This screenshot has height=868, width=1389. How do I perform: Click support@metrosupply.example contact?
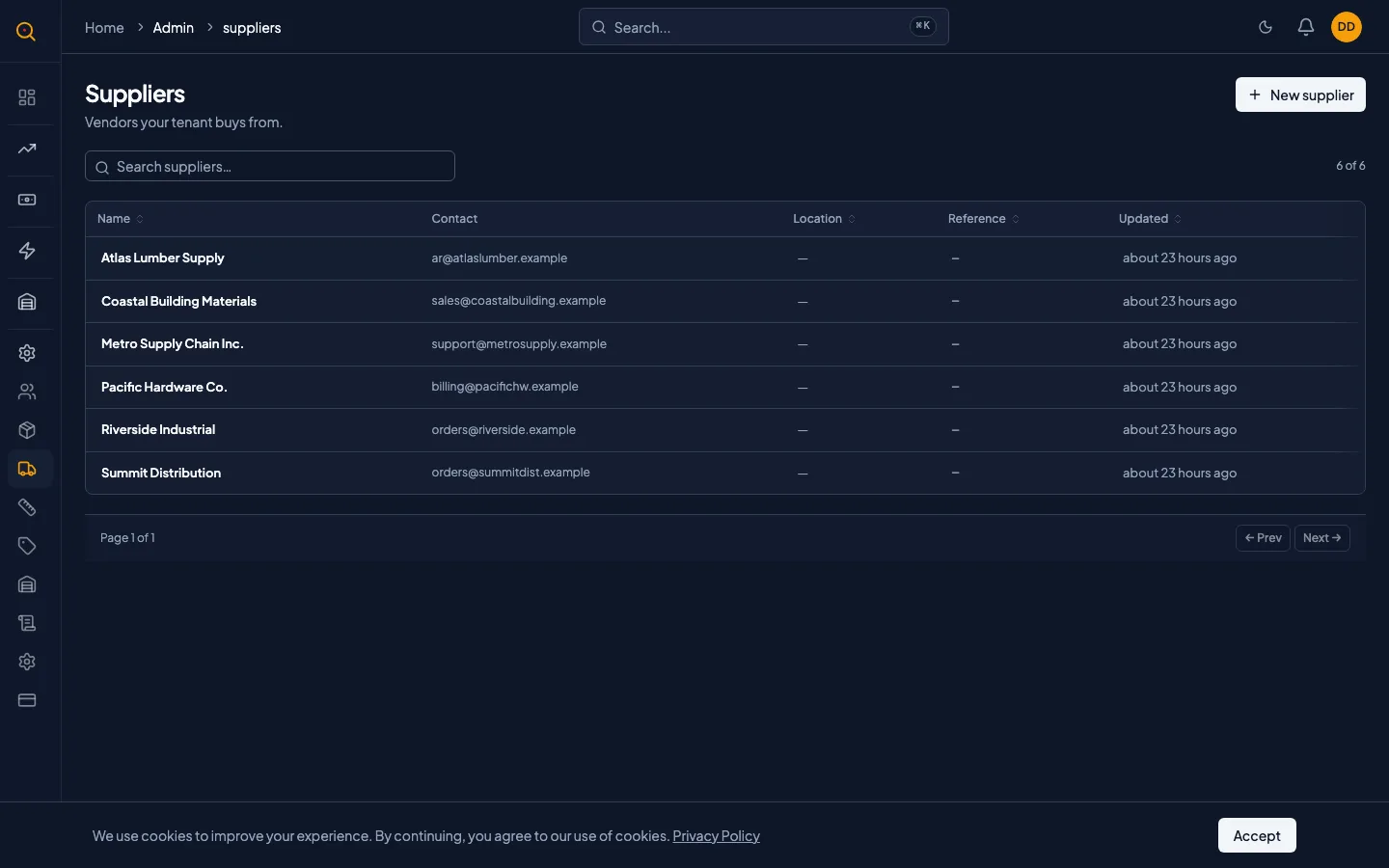519,344
